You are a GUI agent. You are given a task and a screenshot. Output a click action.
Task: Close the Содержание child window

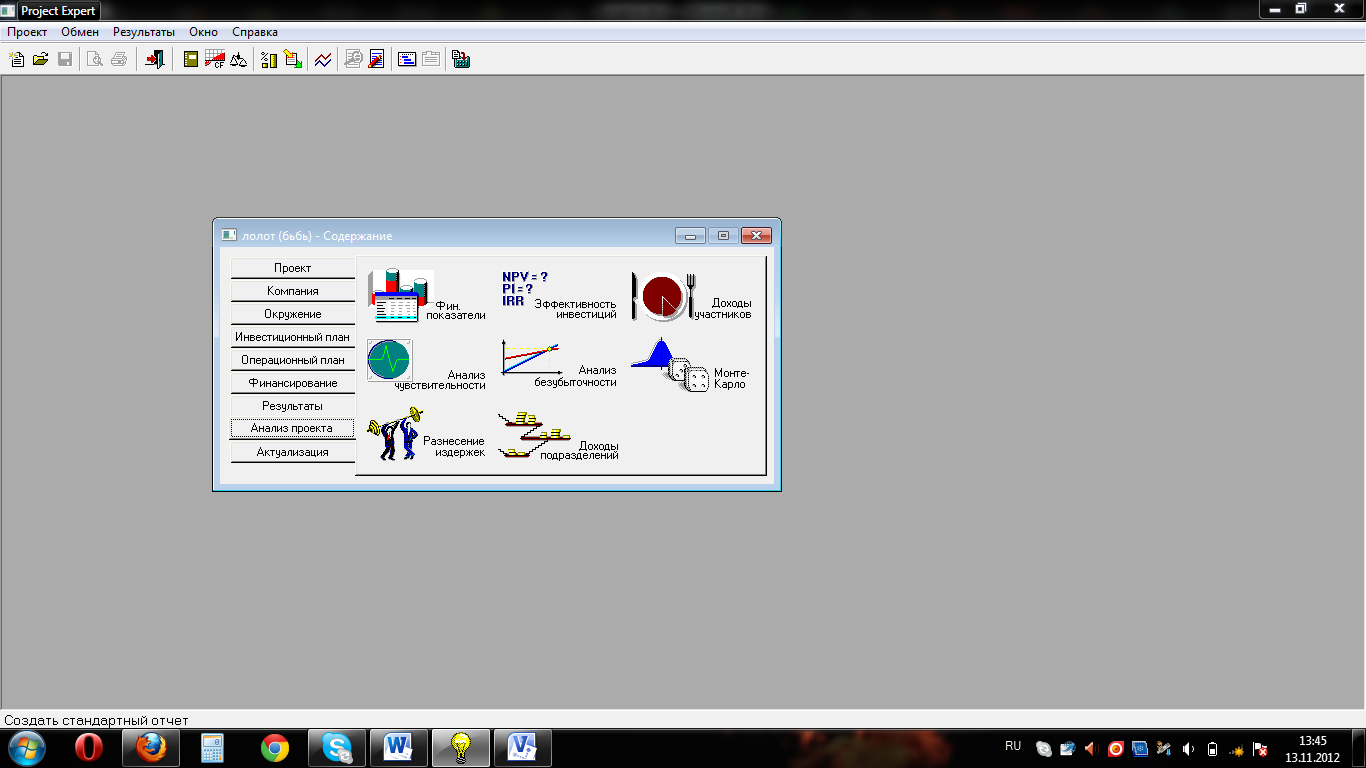pos(756,236)
